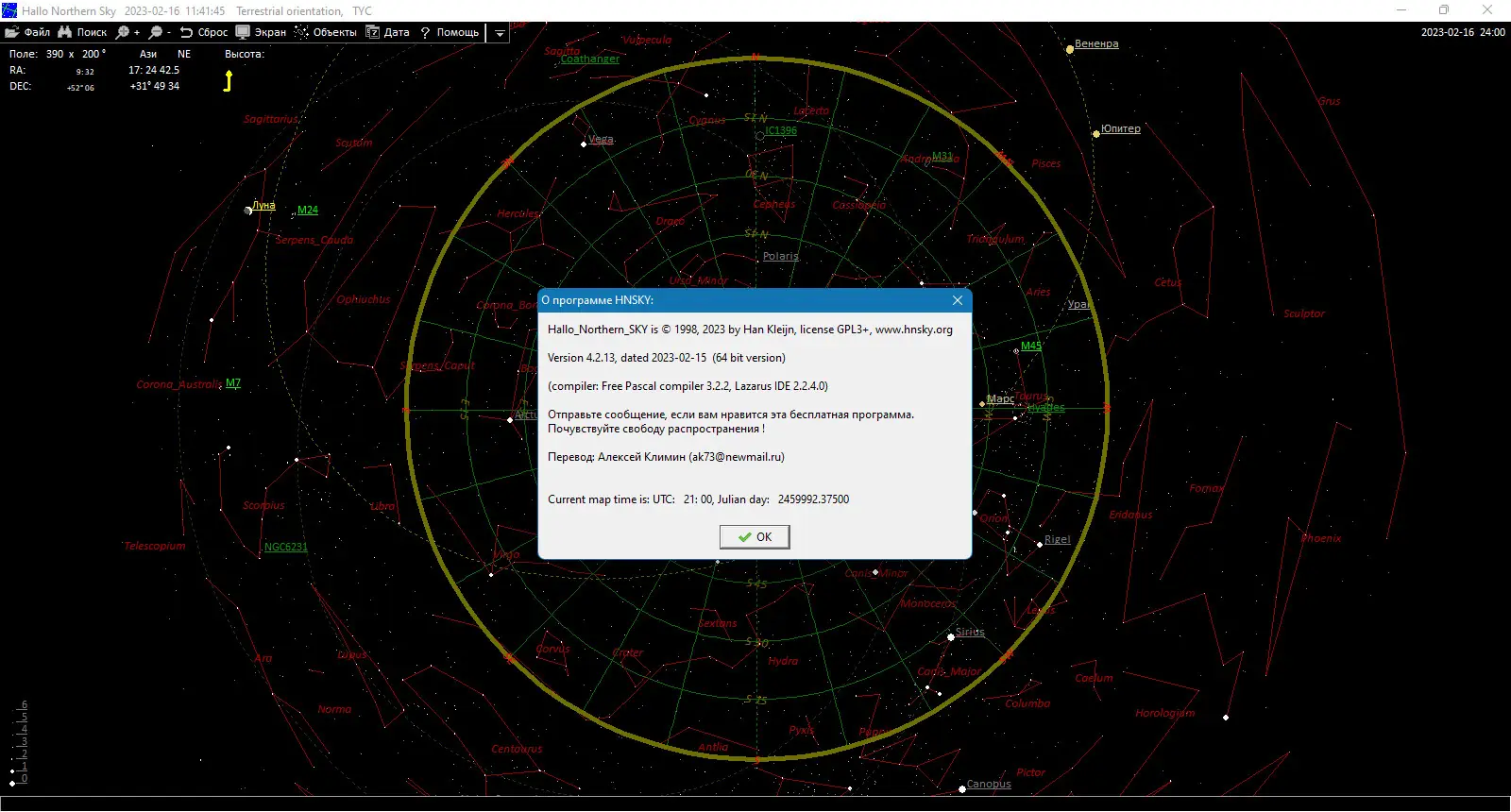Maximize the Hallo Northern Sky window
Viewport: 1511px width, 812px height.
point(1444,10)
